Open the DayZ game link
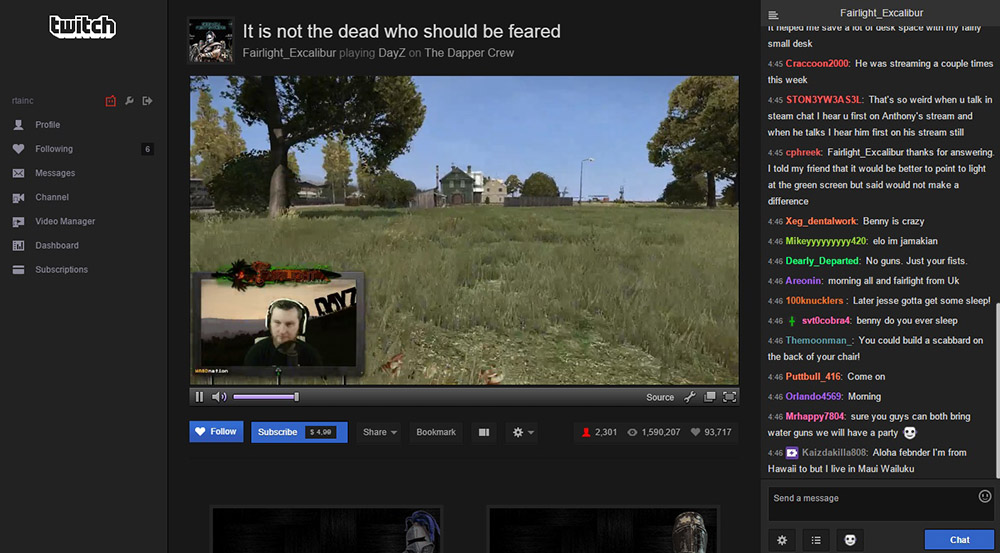 tap(392, 53)
